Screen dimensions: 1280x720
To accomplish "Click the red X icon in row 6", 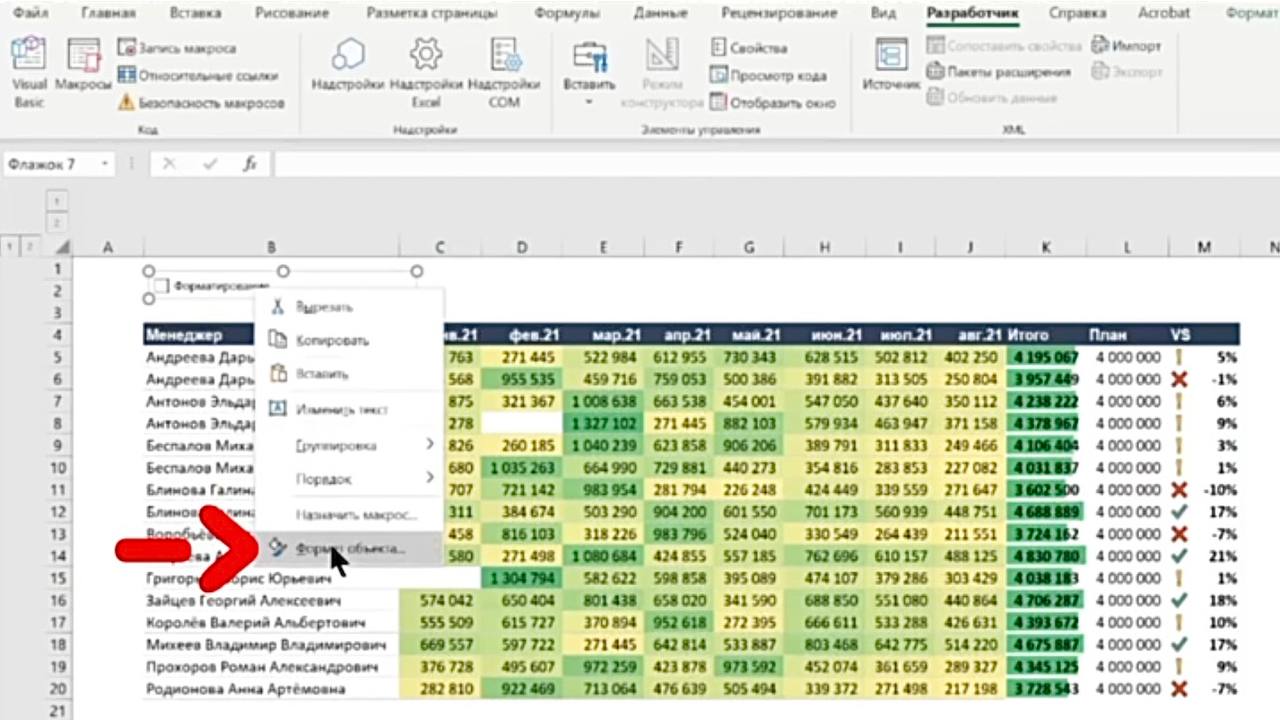I will click(1179, 379).
